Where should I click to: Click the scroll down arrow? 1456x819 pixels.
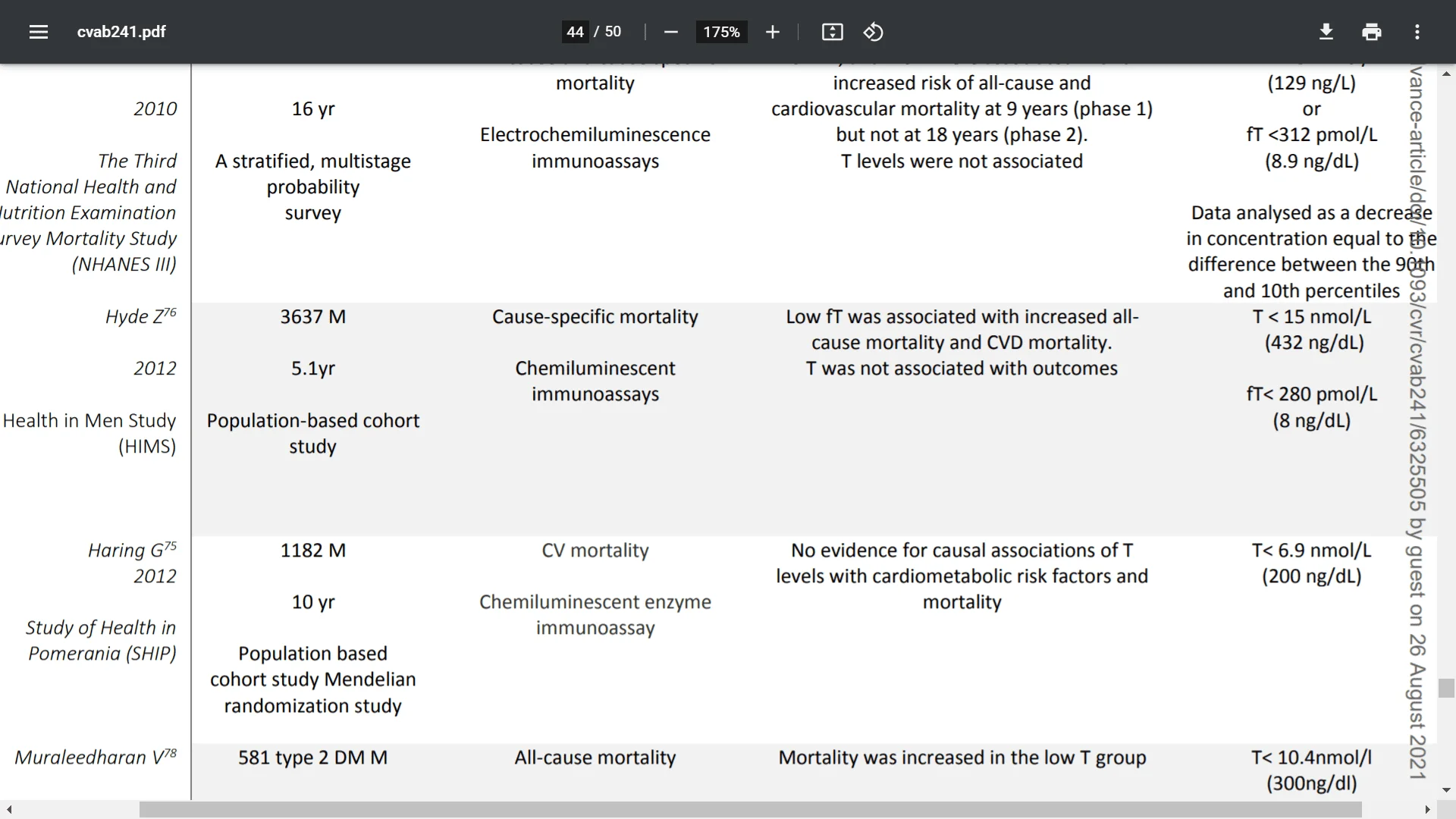1446,790
